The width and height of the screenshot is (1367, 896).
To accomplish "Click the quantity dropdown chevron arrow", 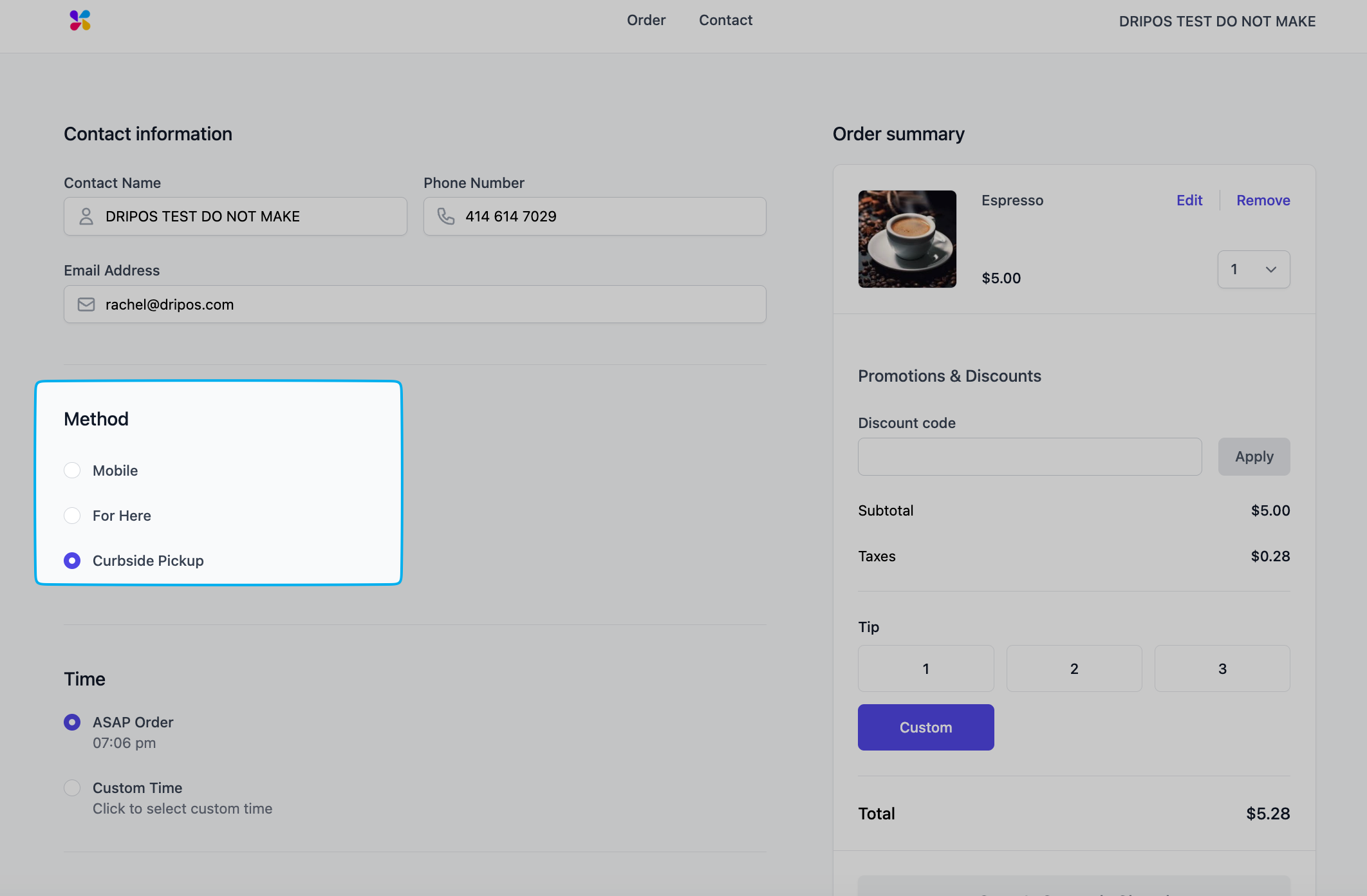I will click(1270, 270).
